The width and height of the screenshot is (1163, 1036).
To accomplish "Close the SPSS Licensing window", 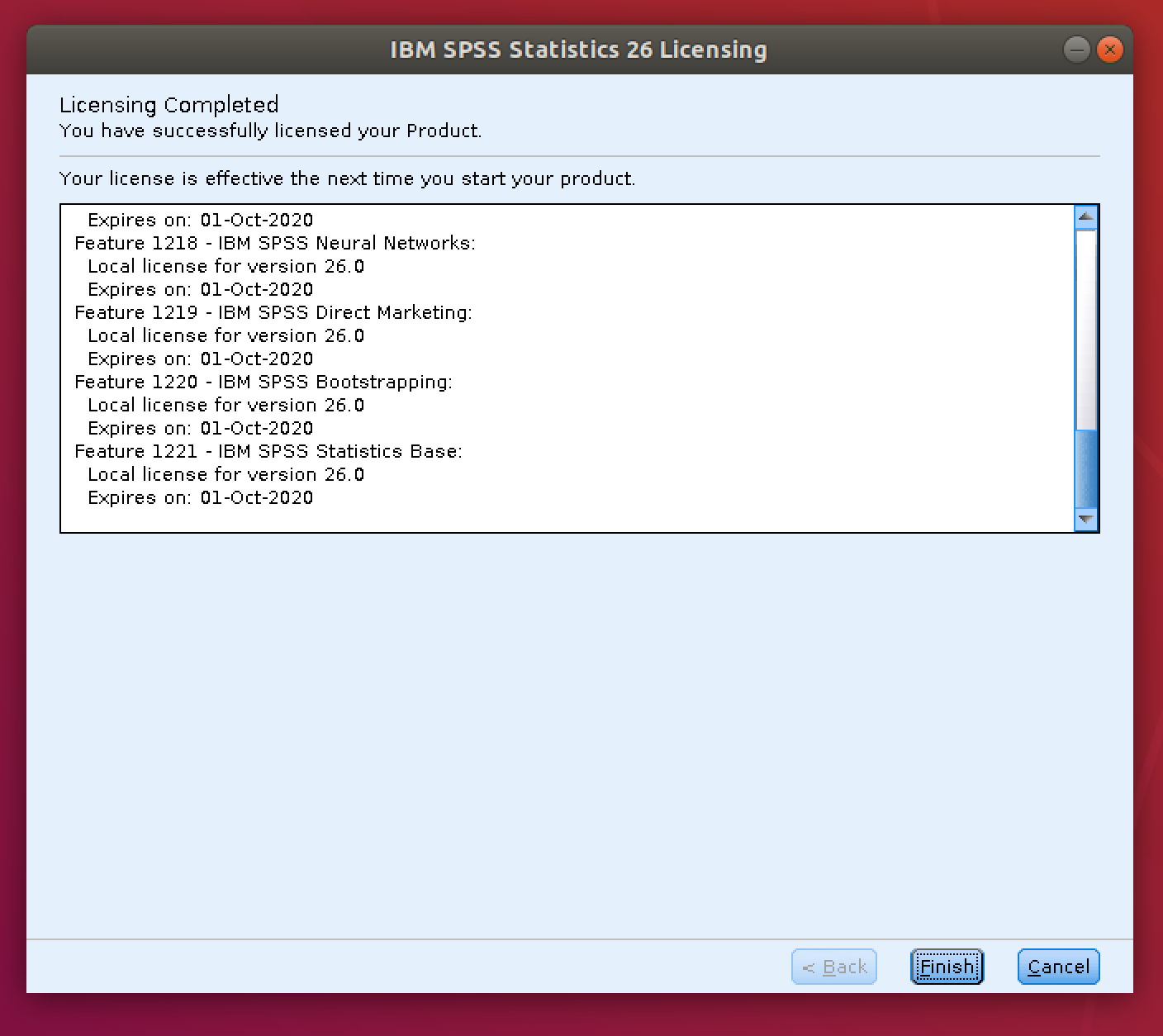I will tap(1110, 50).
